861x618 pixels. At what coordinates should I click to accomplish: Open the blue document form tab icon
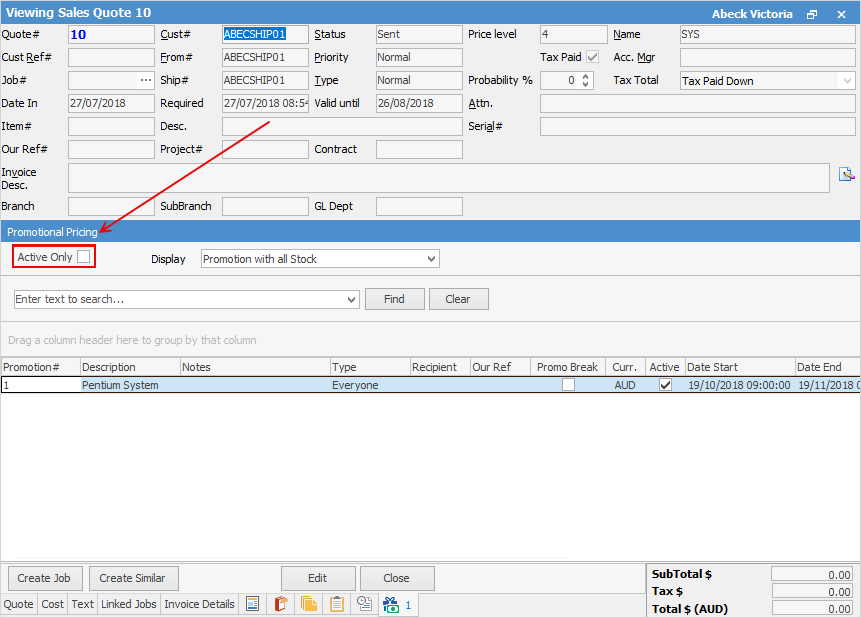[252, 604]
